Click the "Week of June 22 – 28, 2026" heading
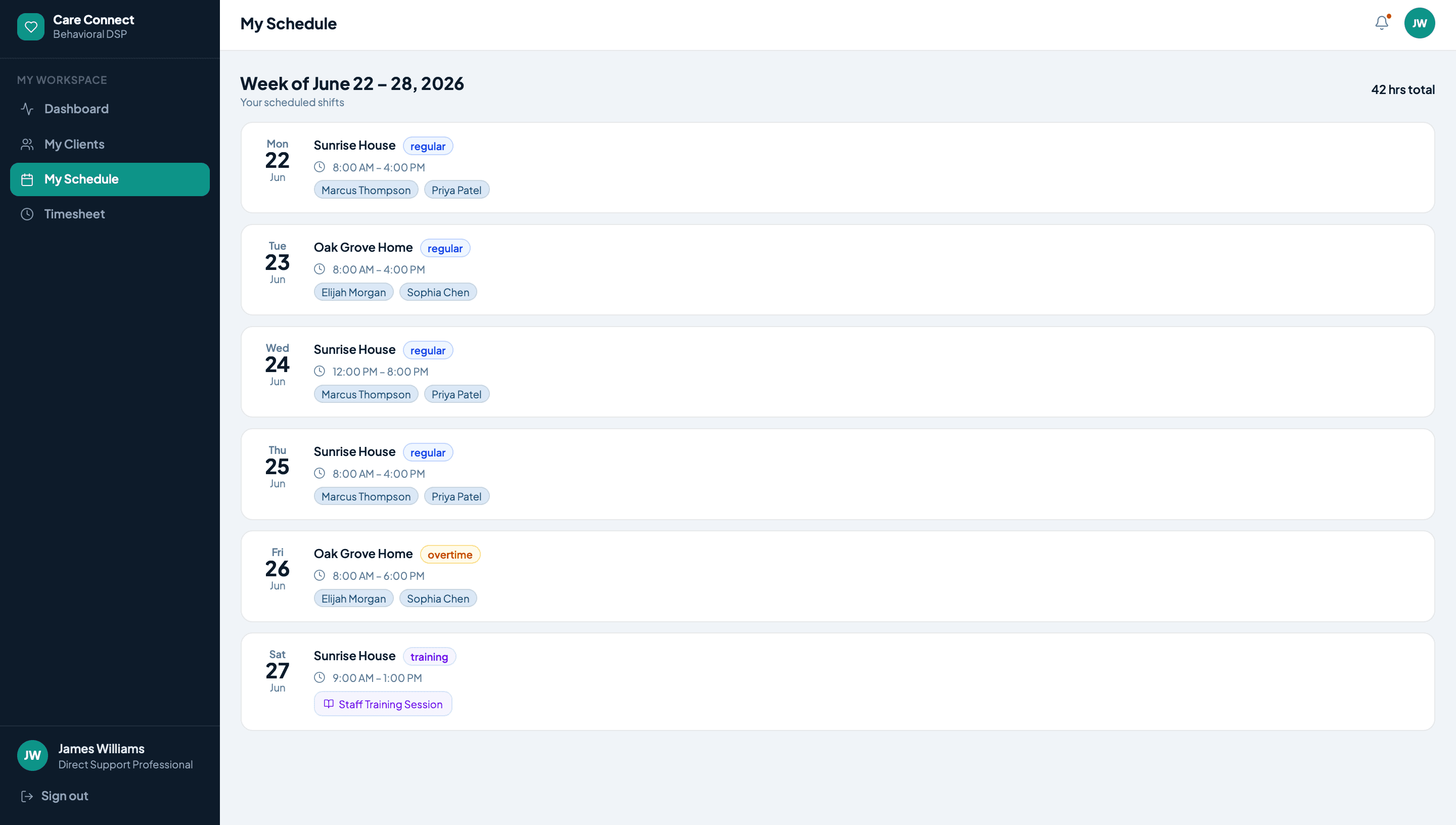The image size is (1456, 825). click(352, 83)
